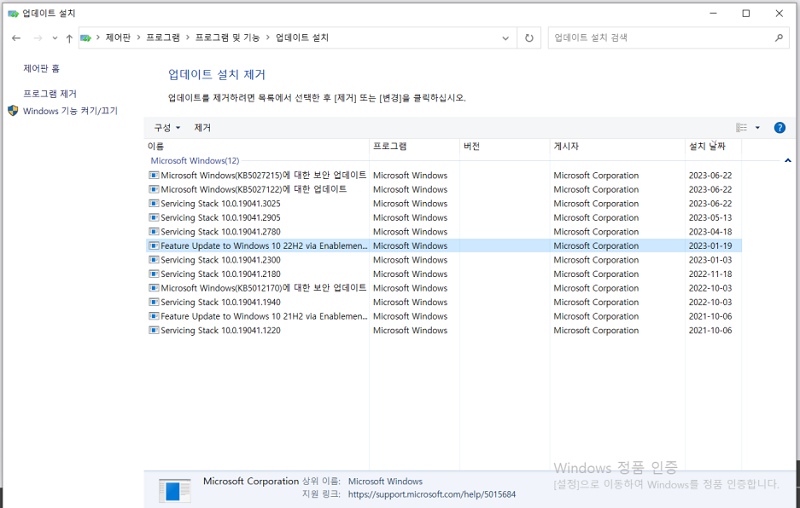Select Servicing Stack 10.0.19041.2180 name

pyautogui.click(x=220, y=274)
